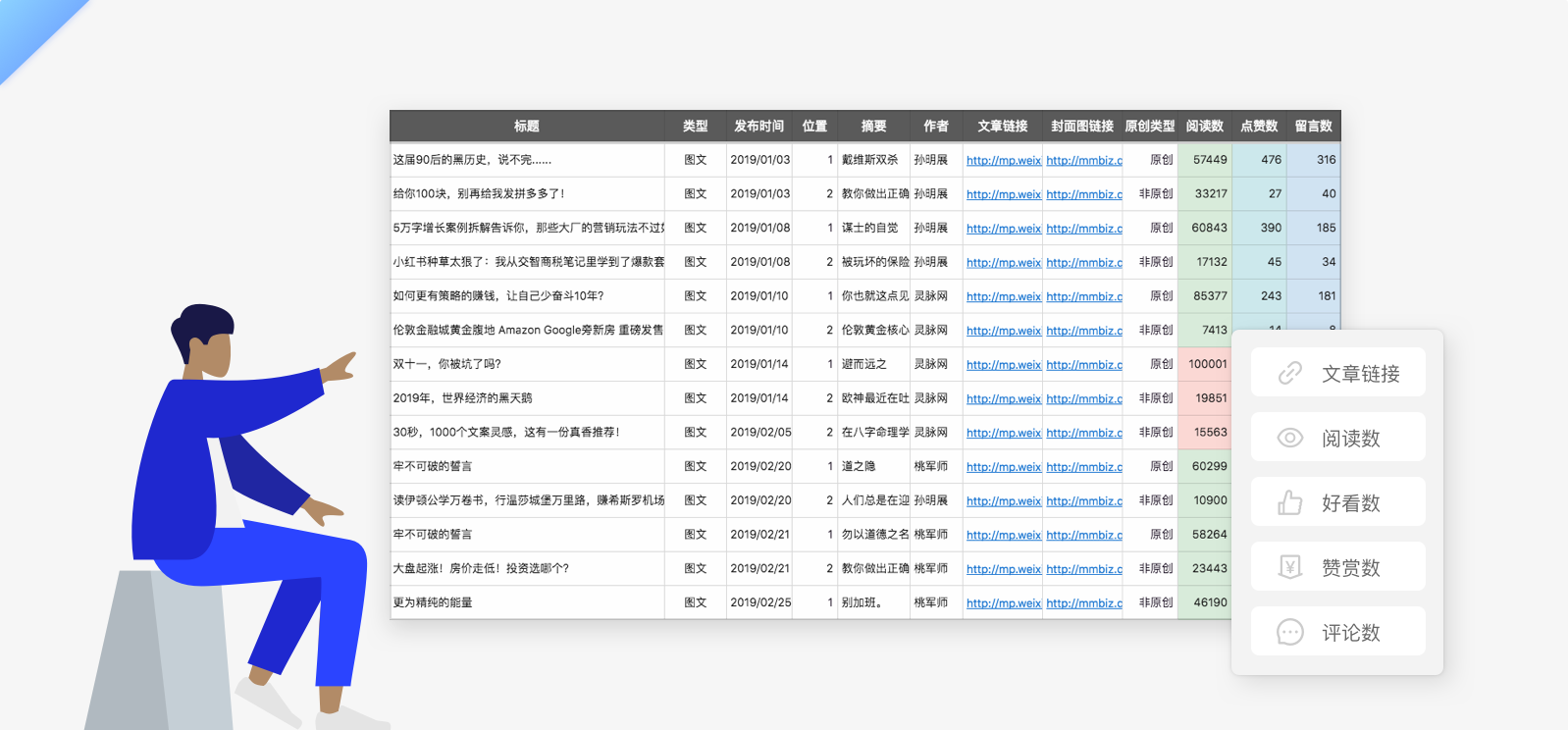The height and width of the screenshot is (730, 1568).
Task: Click the eye icon beside 阅读数
Action: (x=1289, y=438)
